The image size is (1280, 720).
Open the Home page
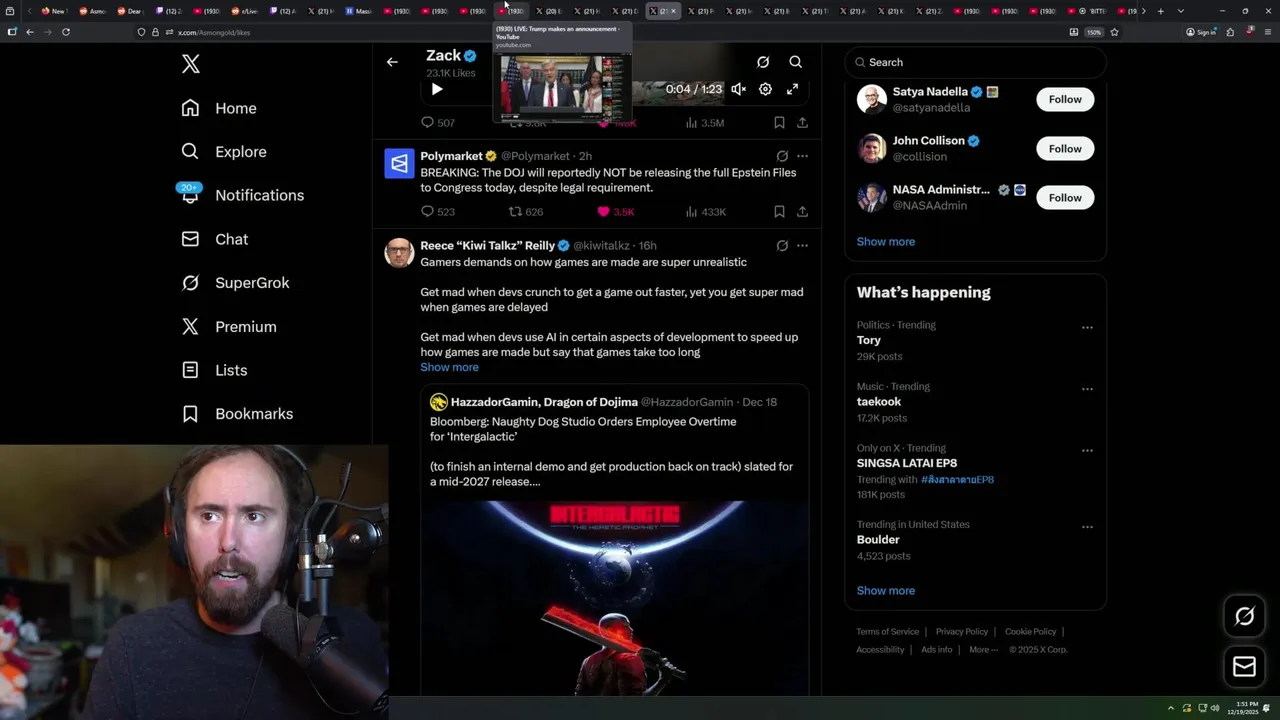tap(219, 108)
